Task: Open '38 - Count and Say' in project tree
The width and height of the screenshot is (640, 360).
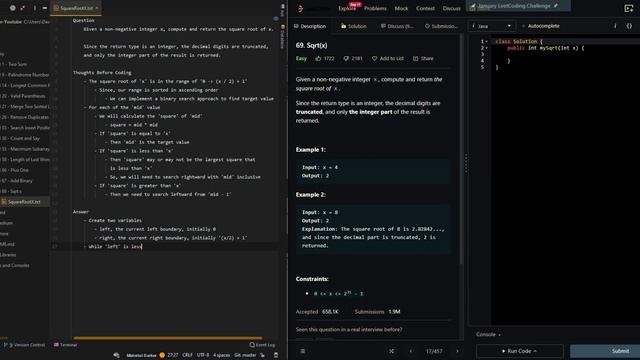Action: tap(20, 138)
